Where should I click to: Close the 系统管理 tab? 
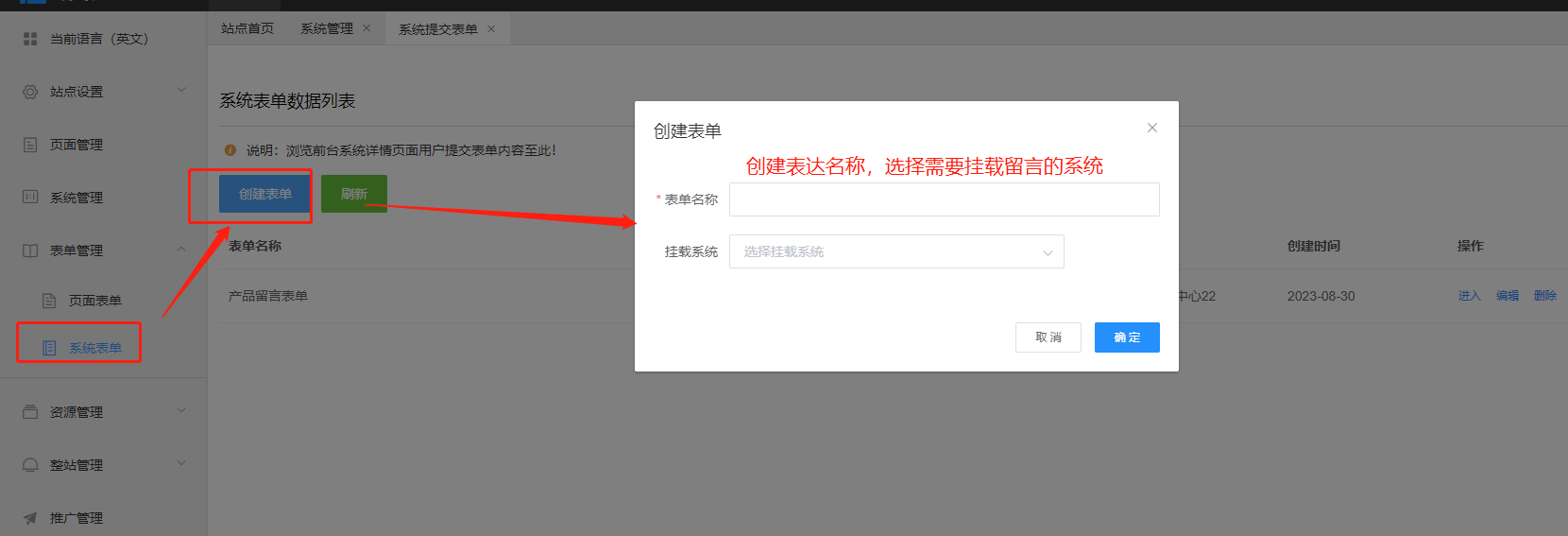(366, 28)
